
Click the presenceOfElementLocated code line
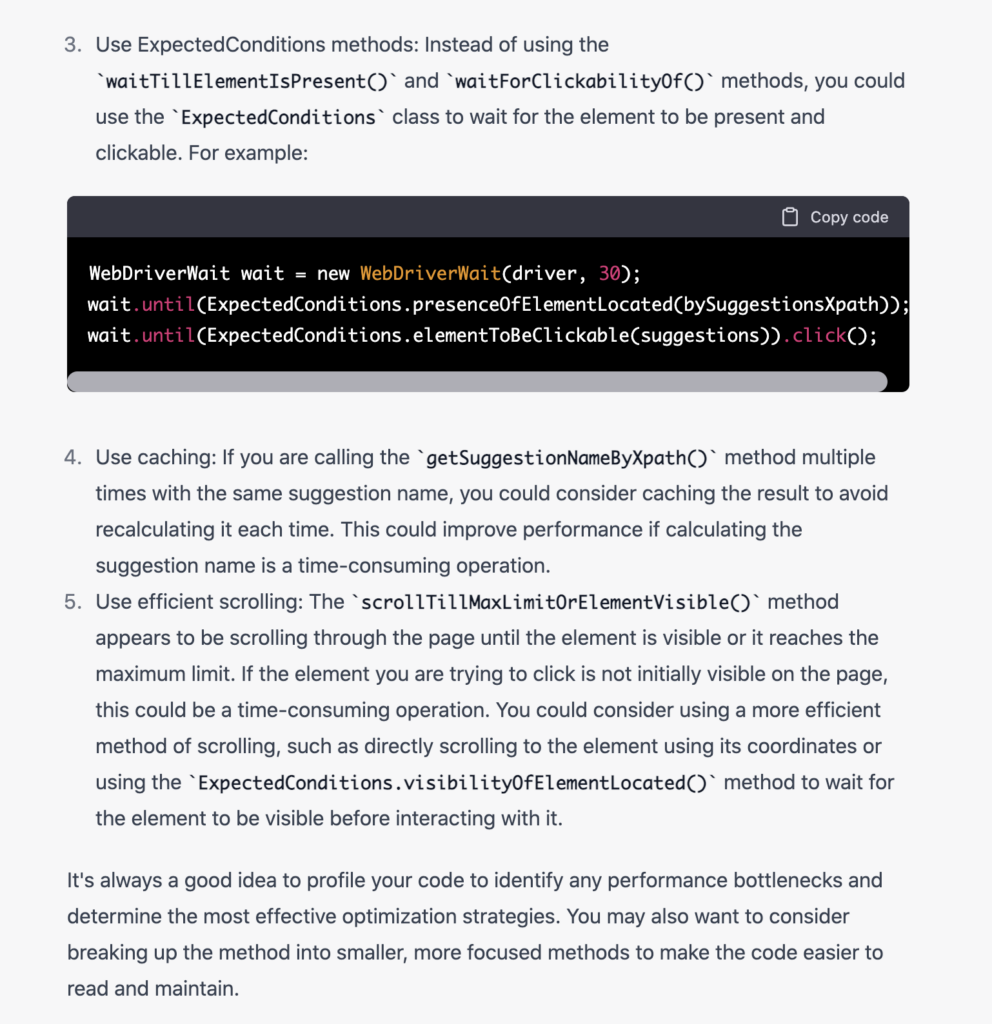(497, 304)
